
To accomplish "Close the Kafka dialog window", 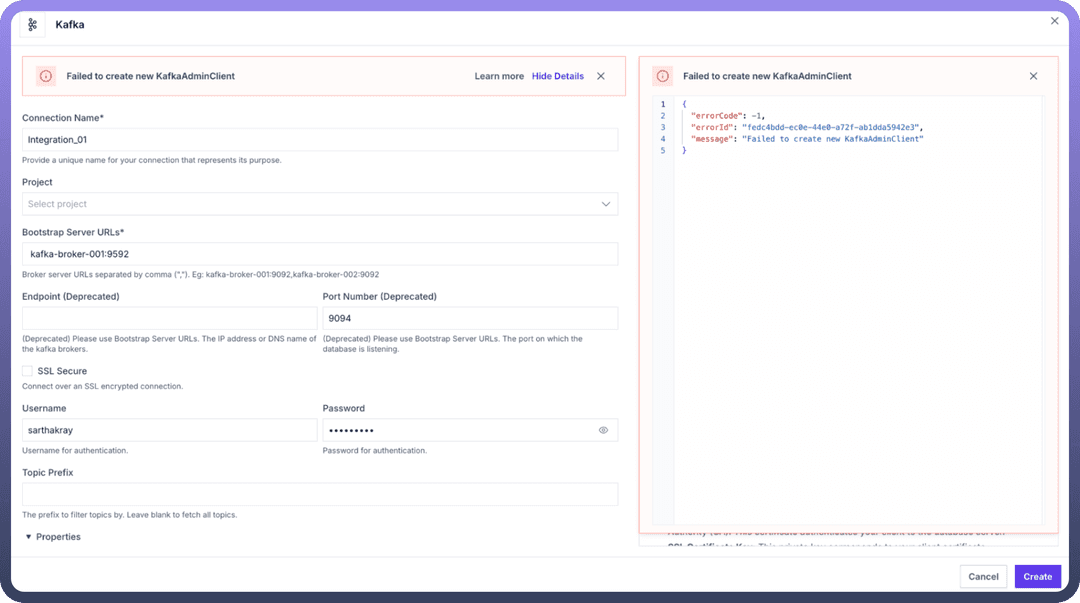I will [1054, 20].
